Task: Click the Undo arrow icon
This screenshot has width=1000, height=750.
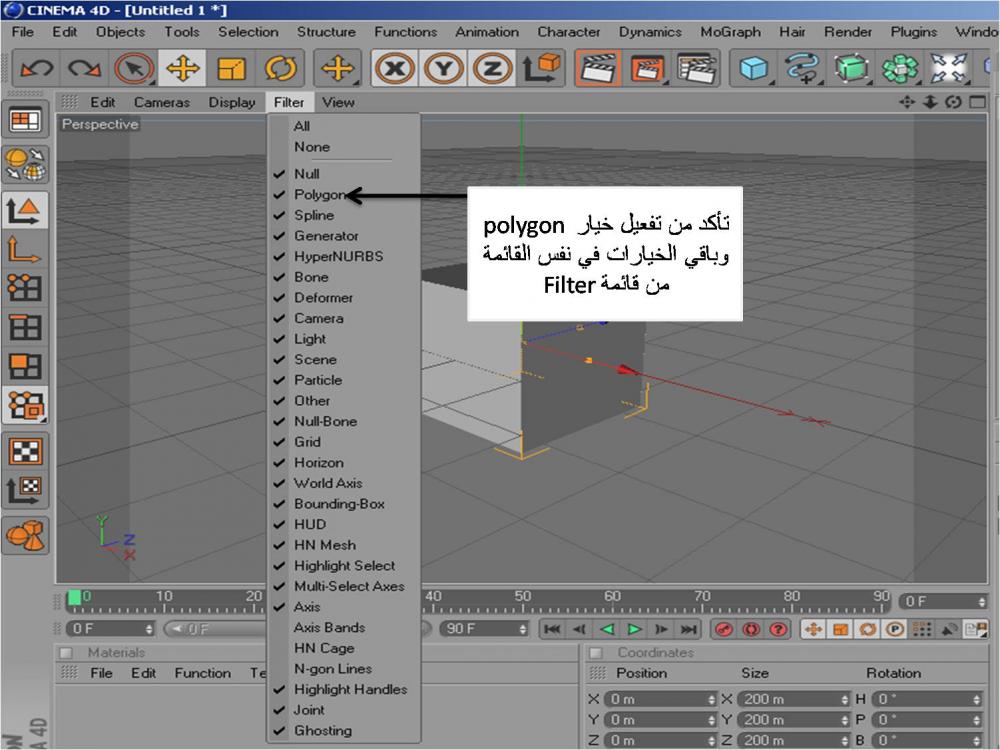Action: point(36,68)
